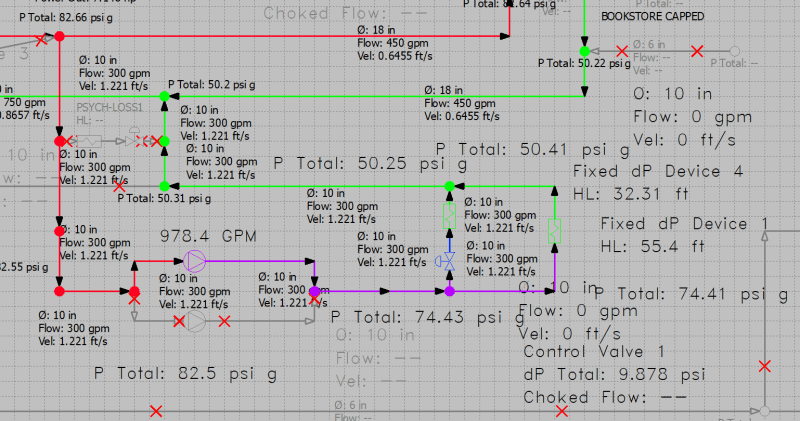Click green node at P Total 50.22 psi g
This screenshot has width=800, height=421.
point(585,51)
